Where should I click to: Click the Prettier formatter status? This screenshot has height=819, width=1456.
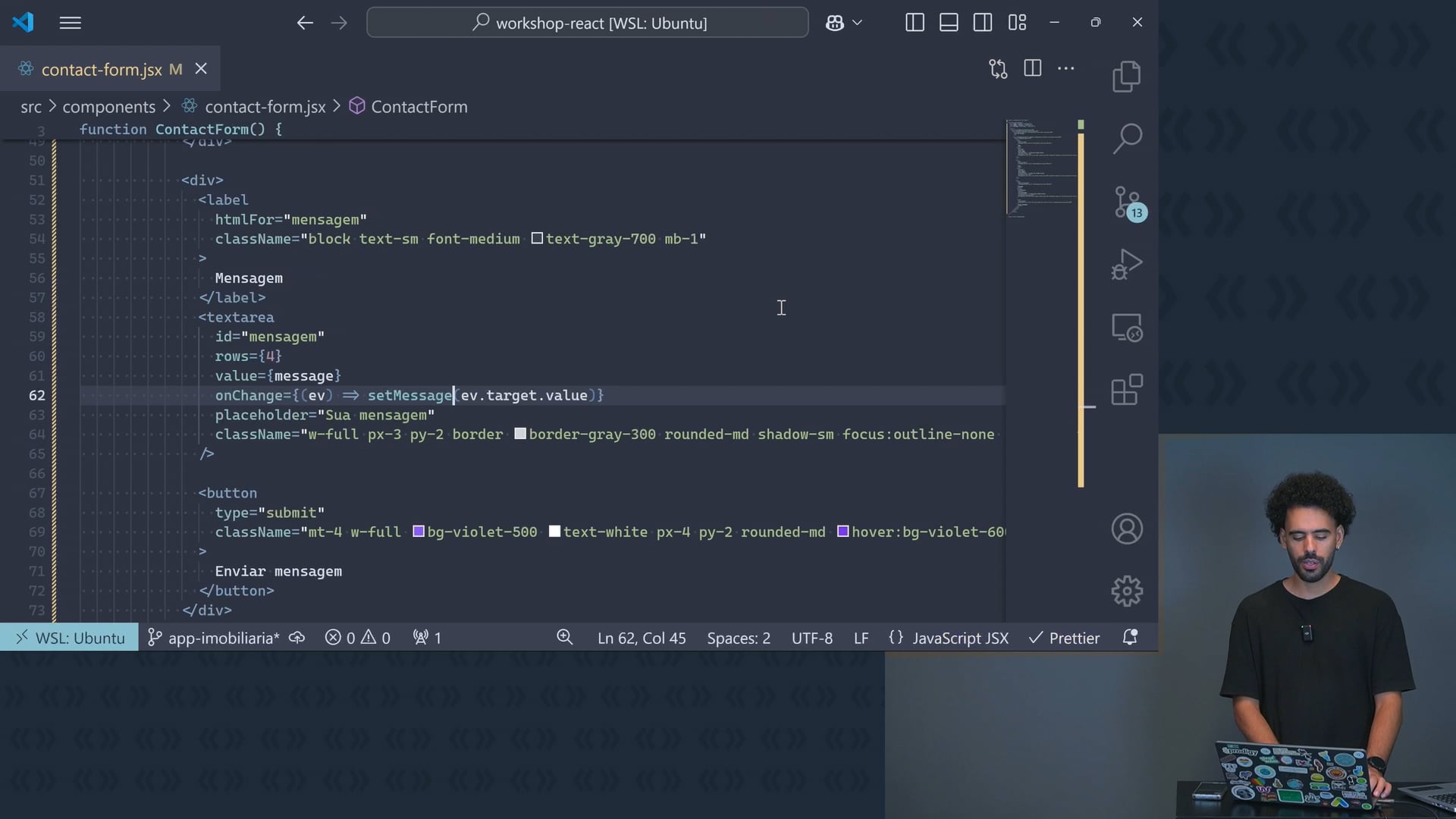point(1064,638)
